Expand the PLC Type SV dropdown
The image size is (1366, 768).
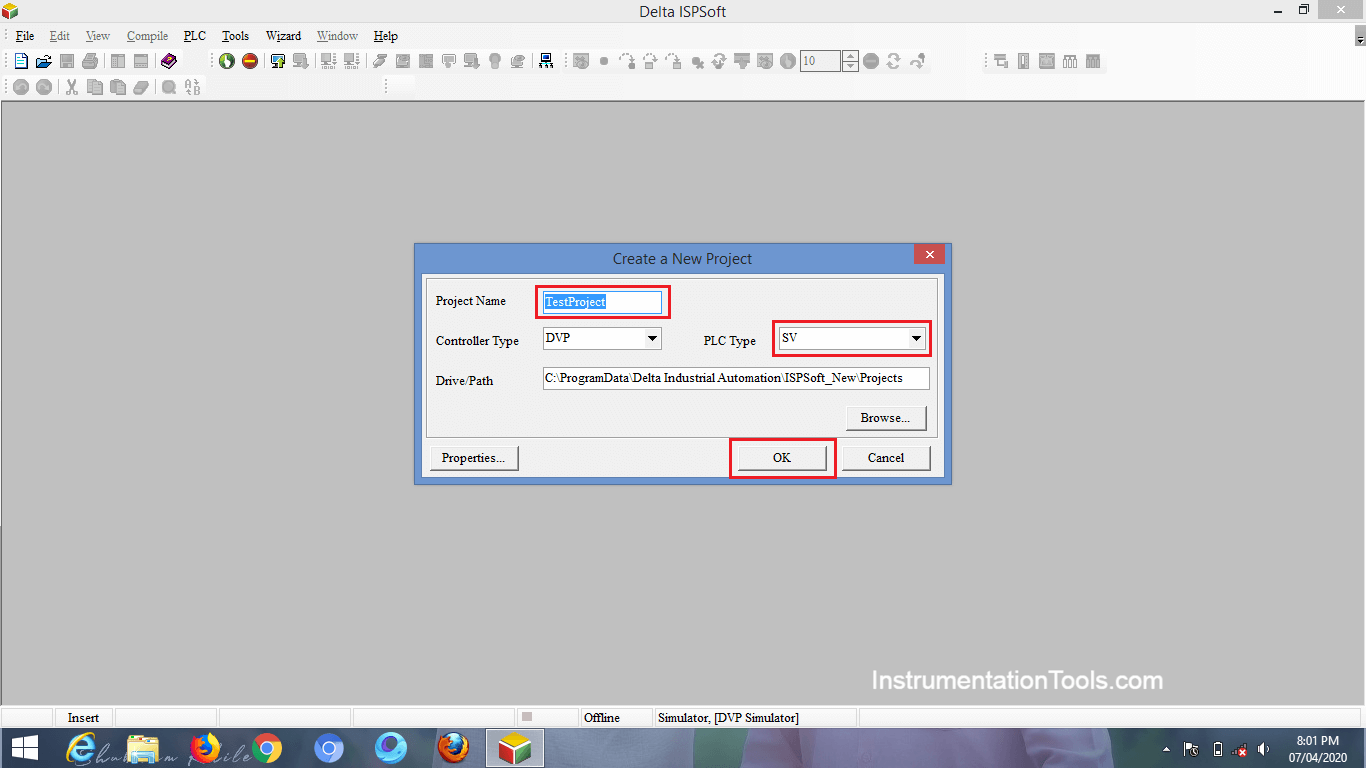[916, 338]
